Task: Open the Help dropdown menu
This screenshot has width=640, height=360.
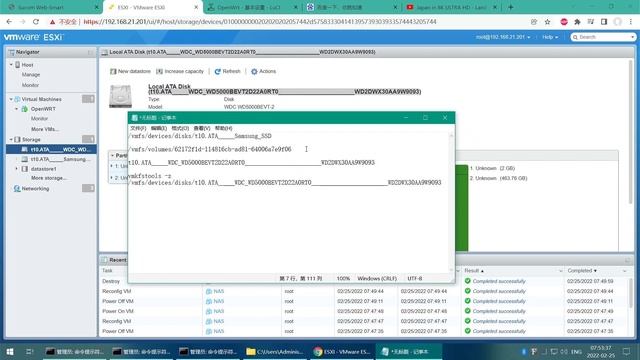Action: 550,37
